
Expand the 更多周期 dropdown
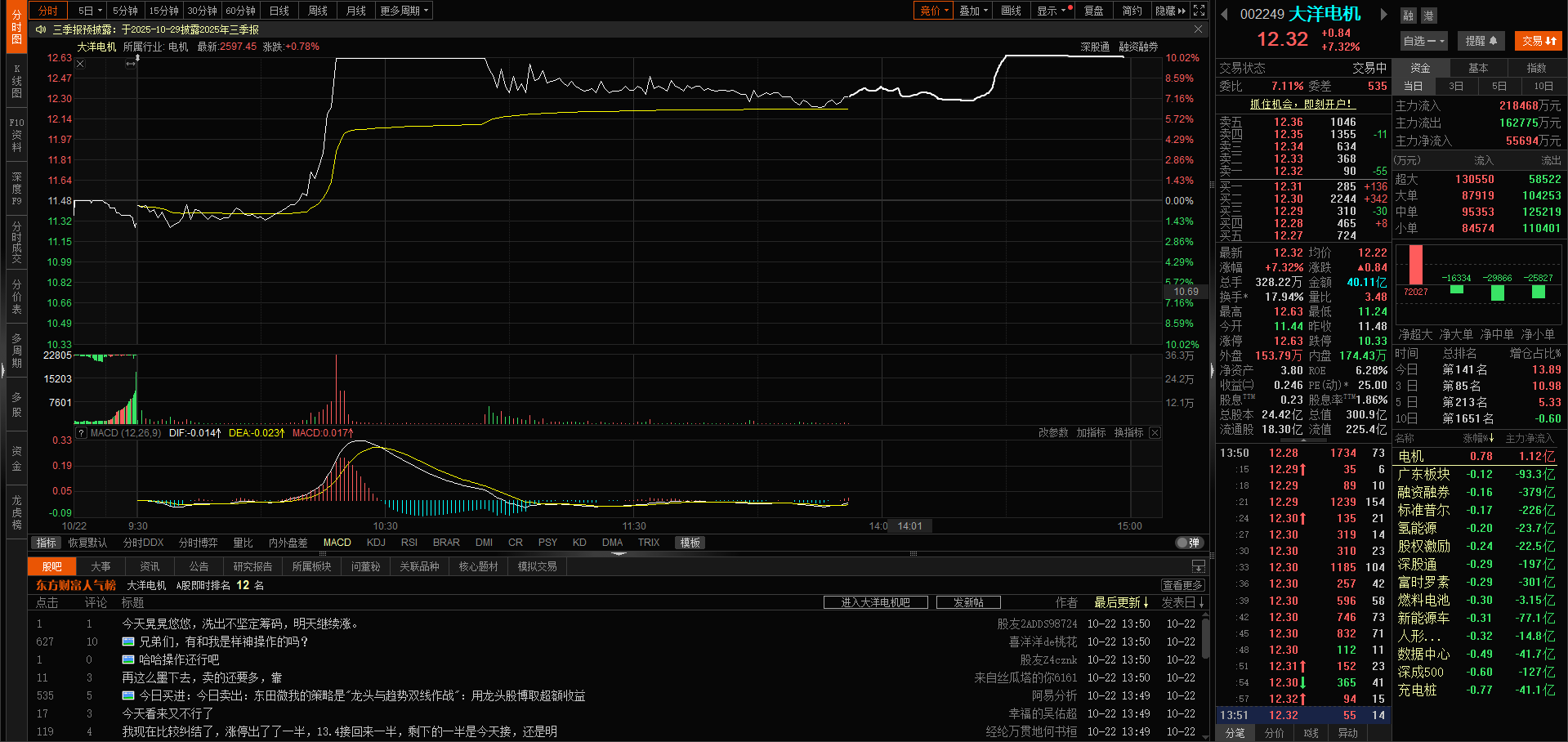(x=404, y=11)
